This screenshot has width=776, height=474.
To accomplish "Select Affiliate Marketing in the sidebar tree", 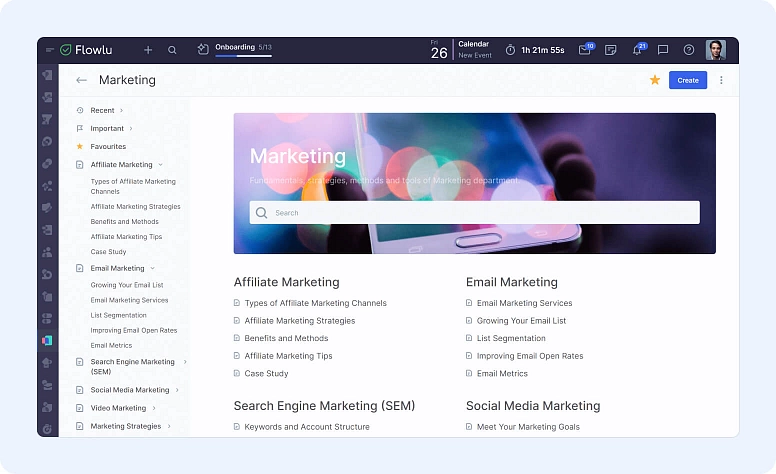I will pos(121,164).
